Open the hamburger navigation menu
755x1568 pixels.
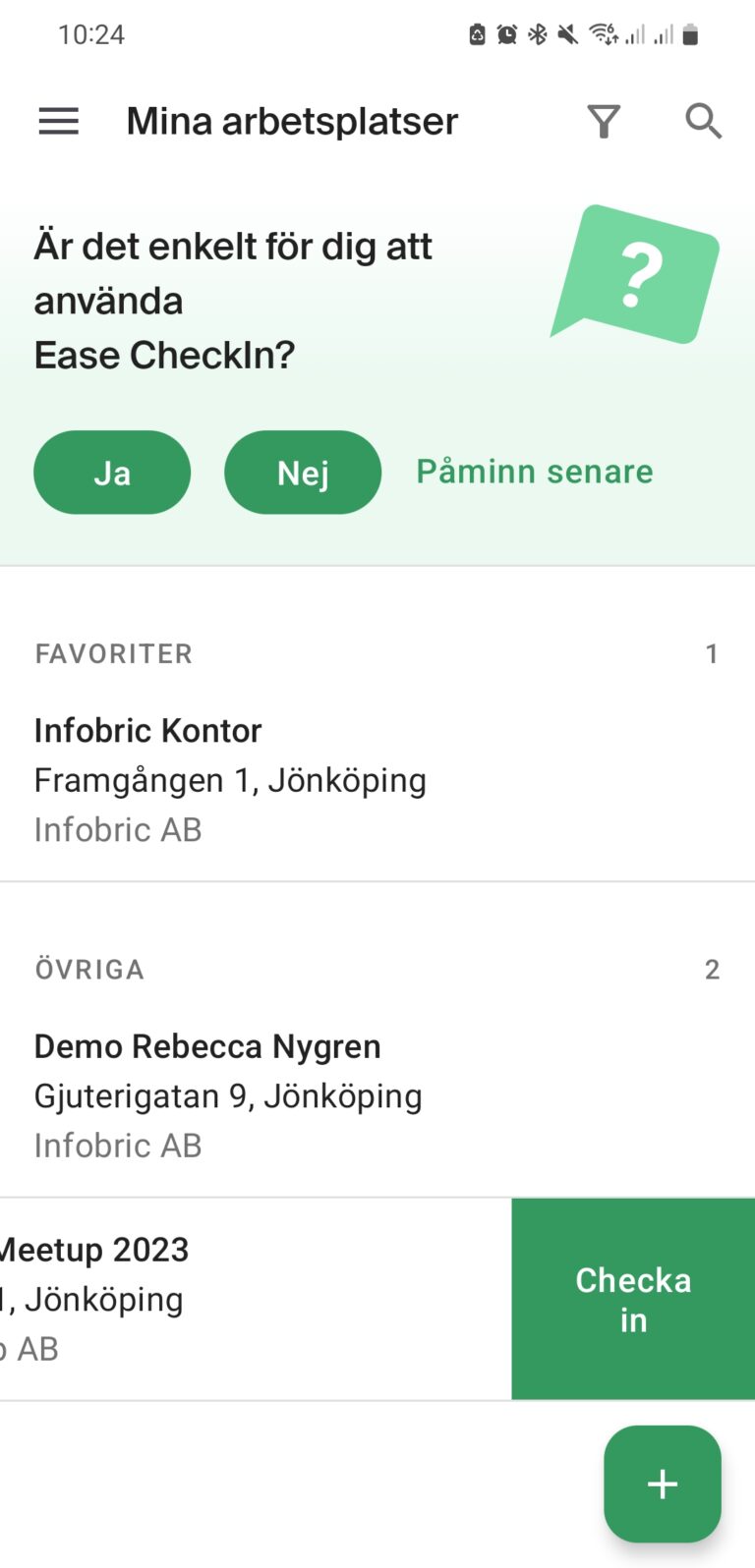59,122
